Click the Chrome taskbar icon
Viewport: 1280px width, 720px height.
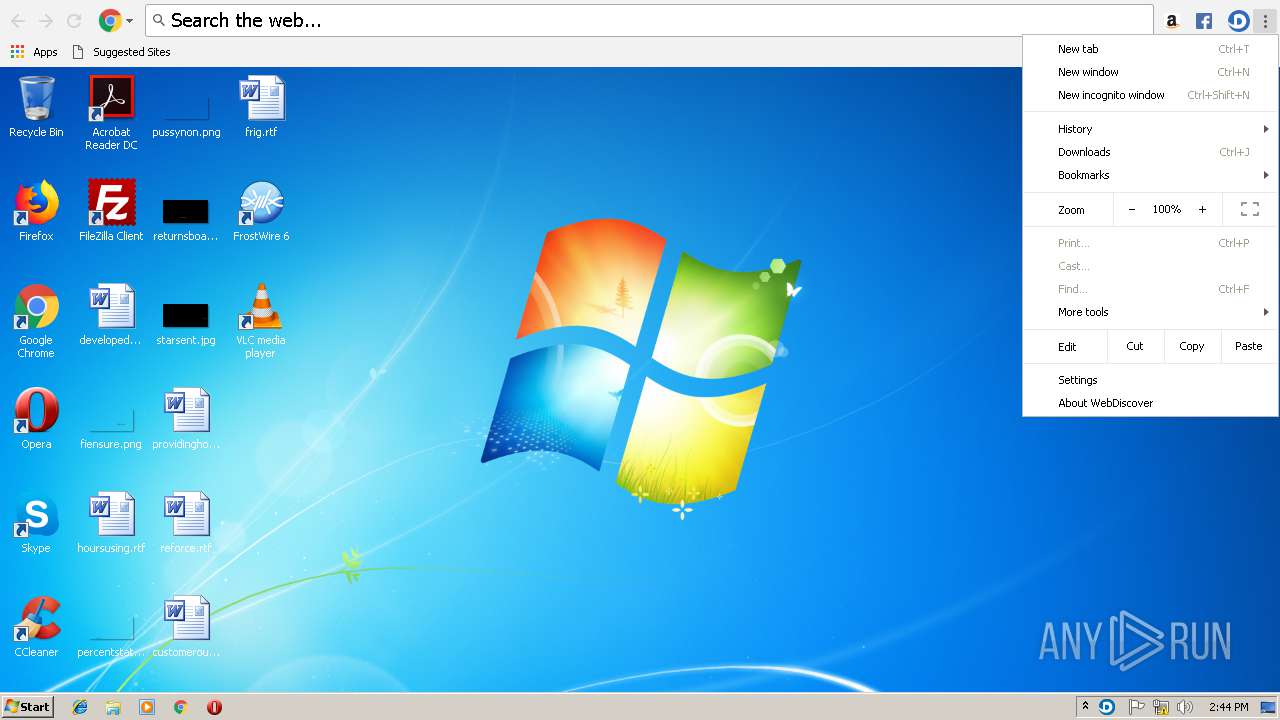[181, 707]
